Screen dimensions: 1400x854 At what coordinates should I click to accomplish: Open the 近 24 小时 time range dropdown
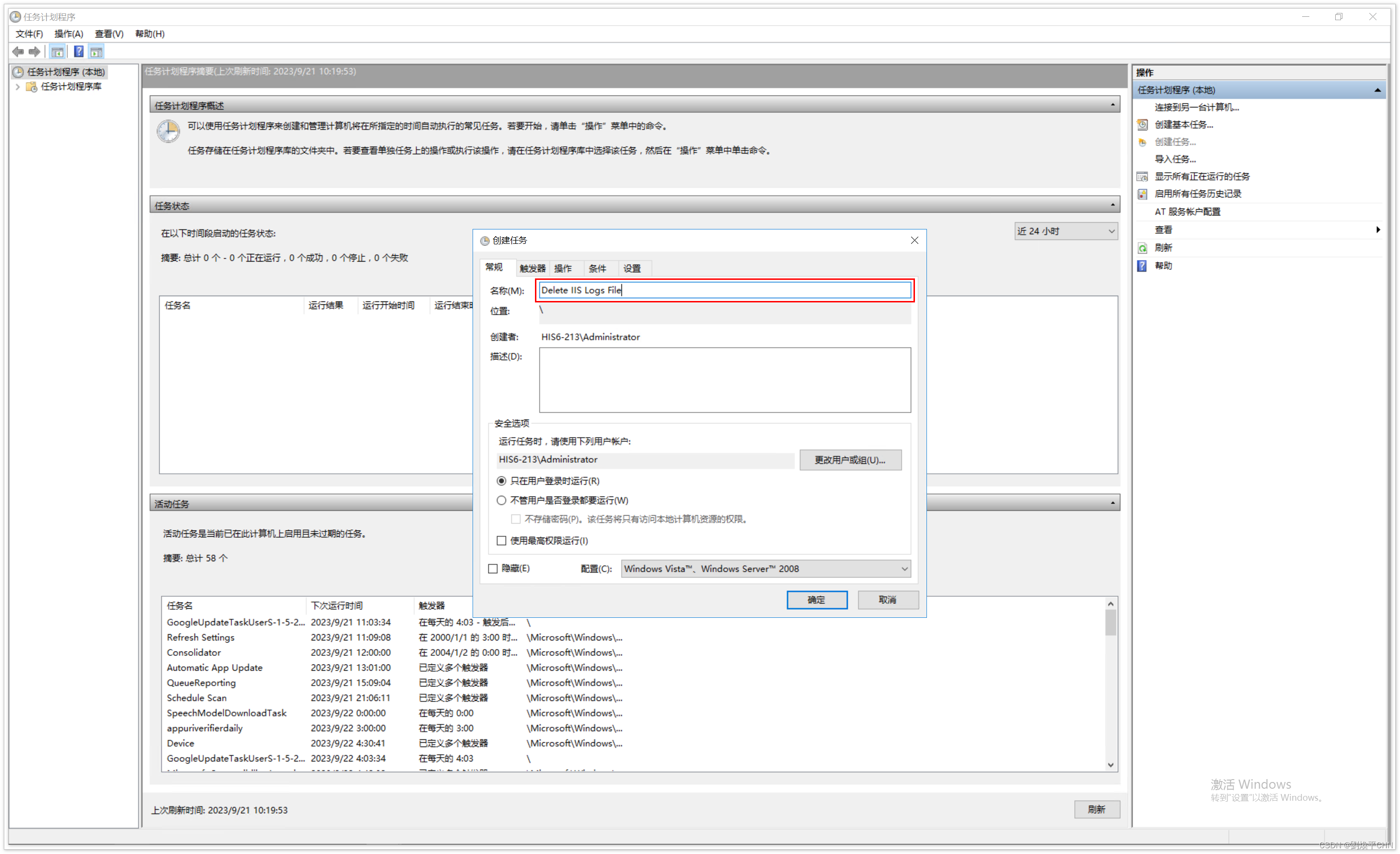pyautogui.click(x=1066, y=231)
